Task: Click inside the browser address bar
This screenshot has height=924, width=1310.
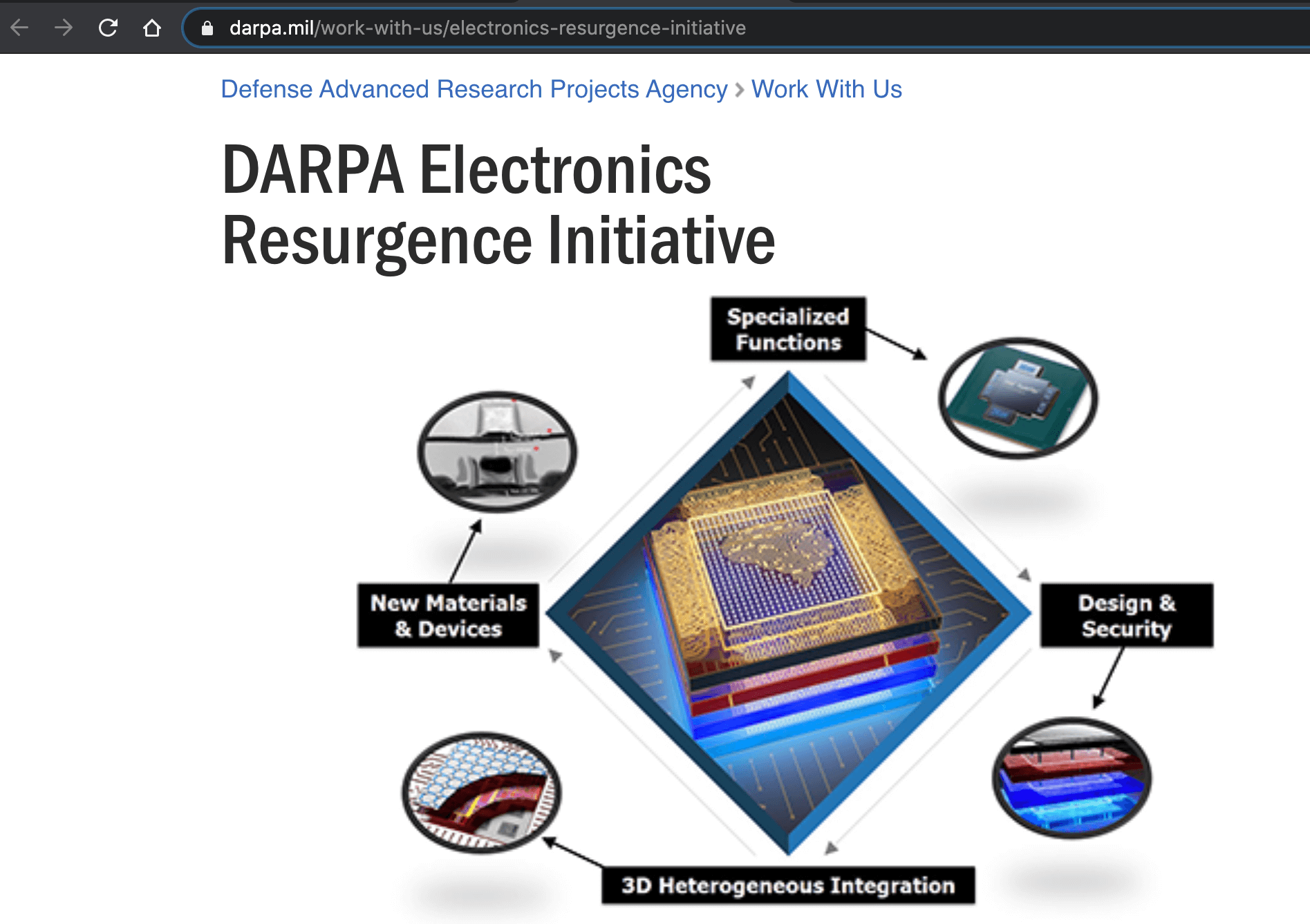Action: pyautogui.click(x=484, y=28)
